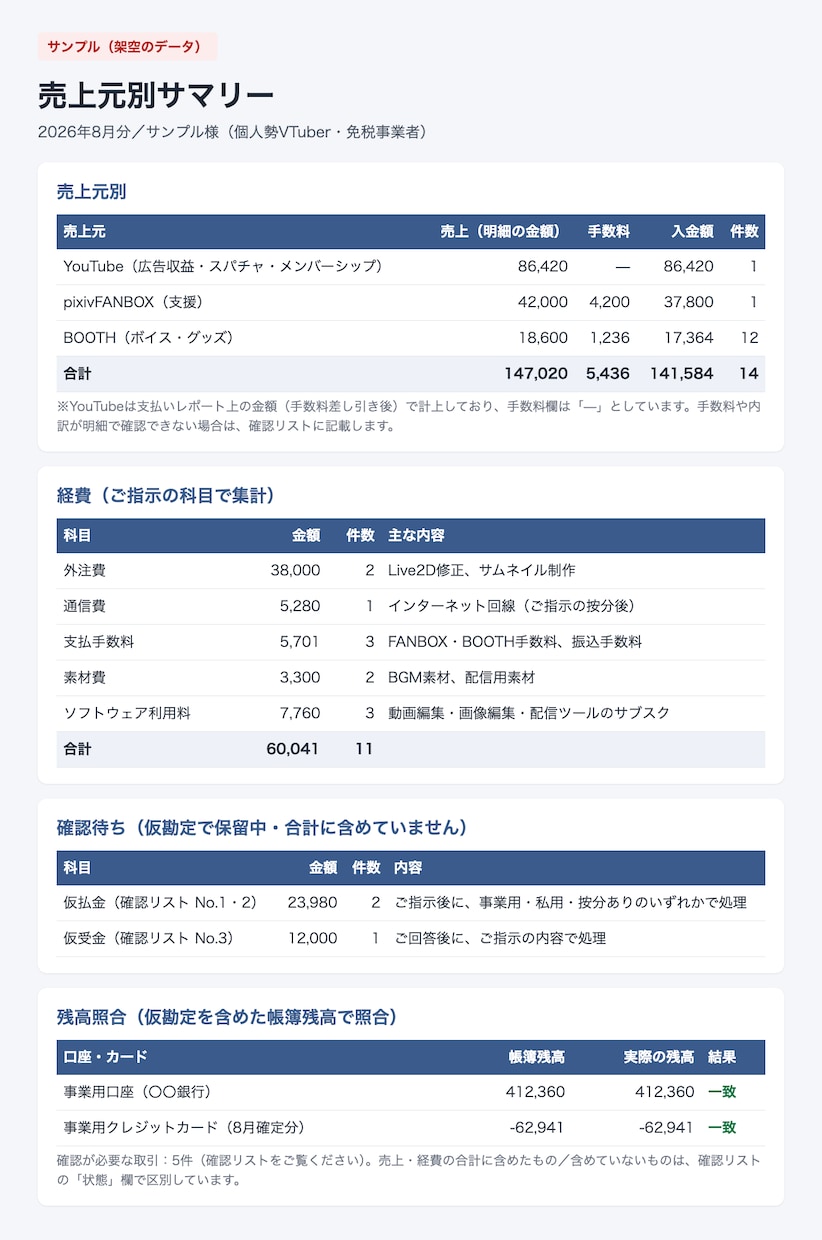Click the サンプル（架空のデータ） badge
Image resolution: width=822 pixels, height=1240 pixels.
[127, 47]
